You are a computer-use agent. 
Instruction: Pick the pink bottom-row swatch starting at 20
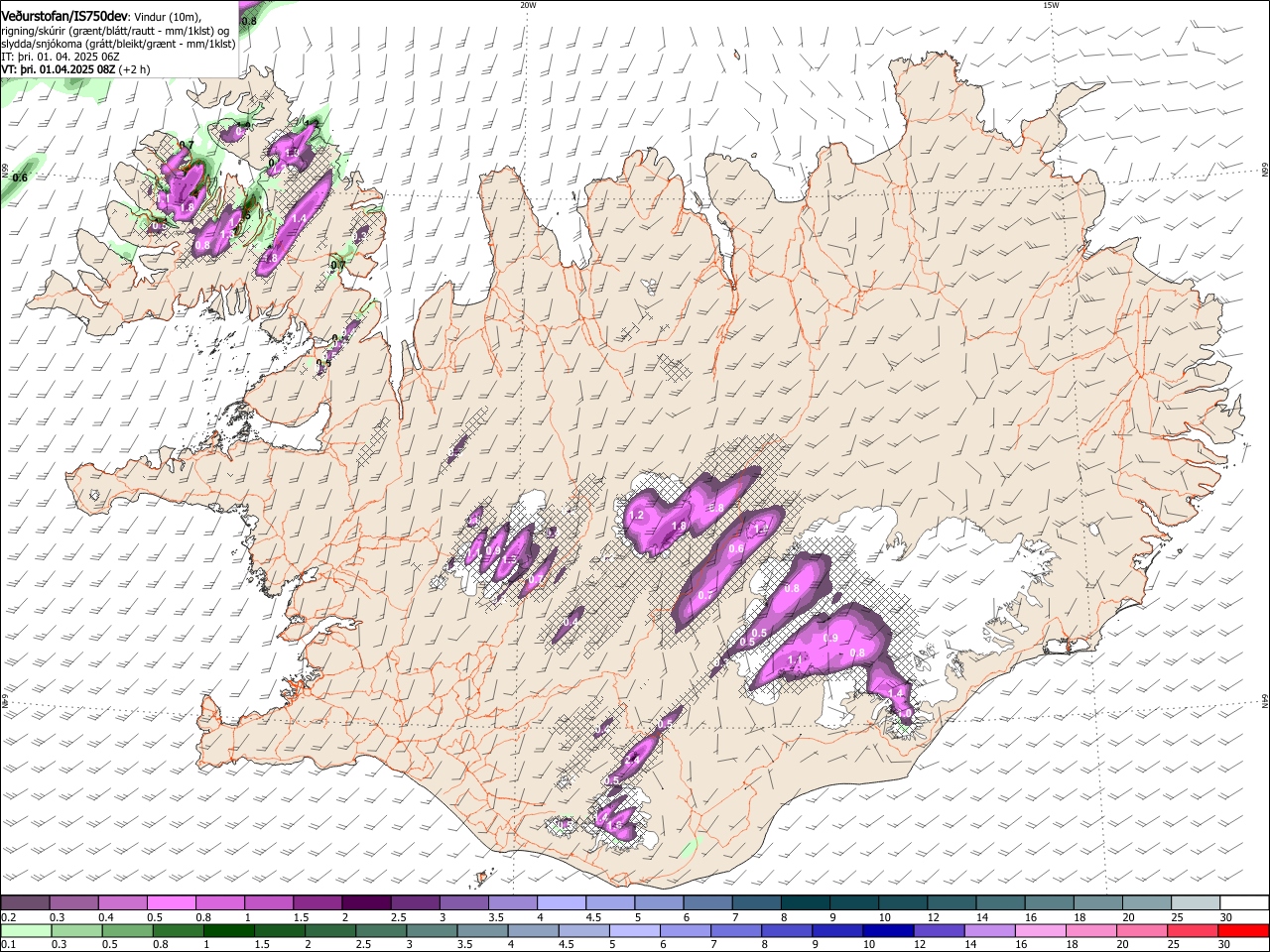coord(1140,931)
